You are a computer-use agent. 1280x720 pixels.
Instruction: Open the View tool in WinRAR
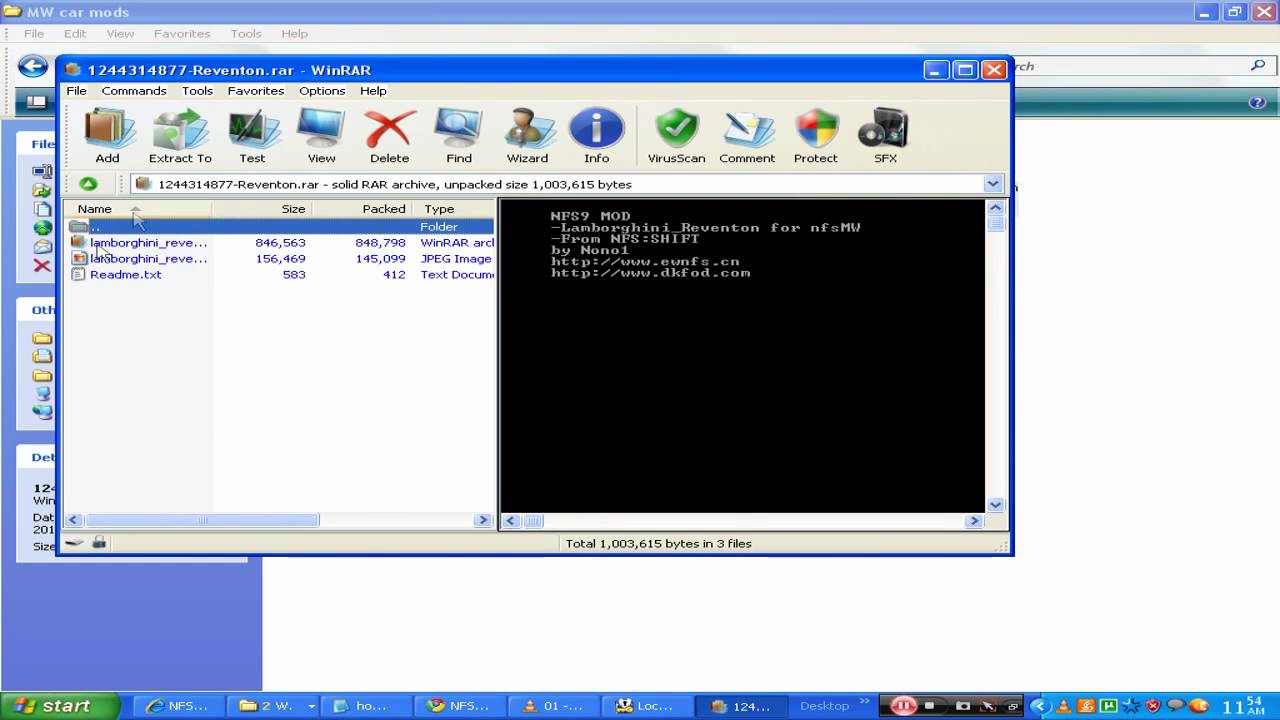click(321, 136)
